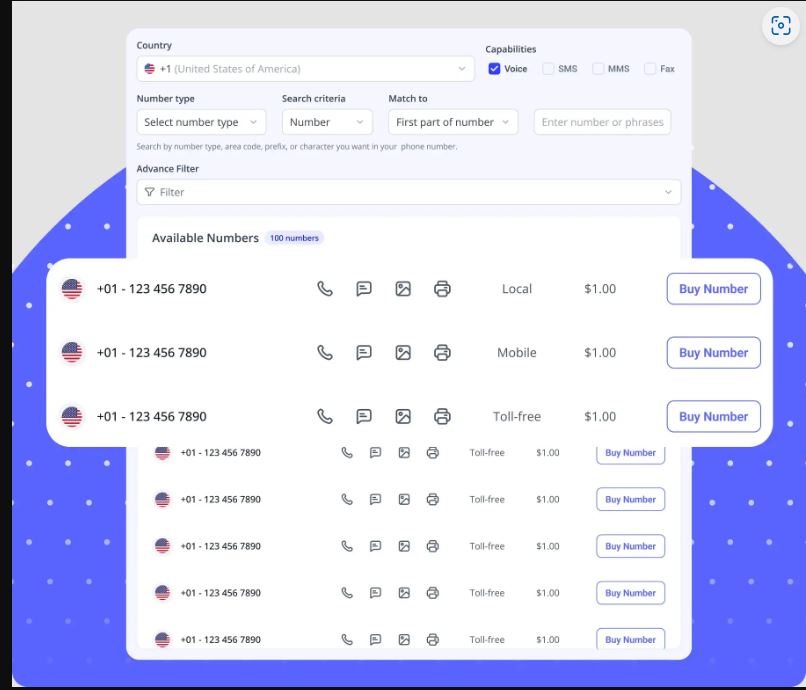Check the Fax capability checkbox
Viewport: 806px width, 690px height.
coord(650,69)
